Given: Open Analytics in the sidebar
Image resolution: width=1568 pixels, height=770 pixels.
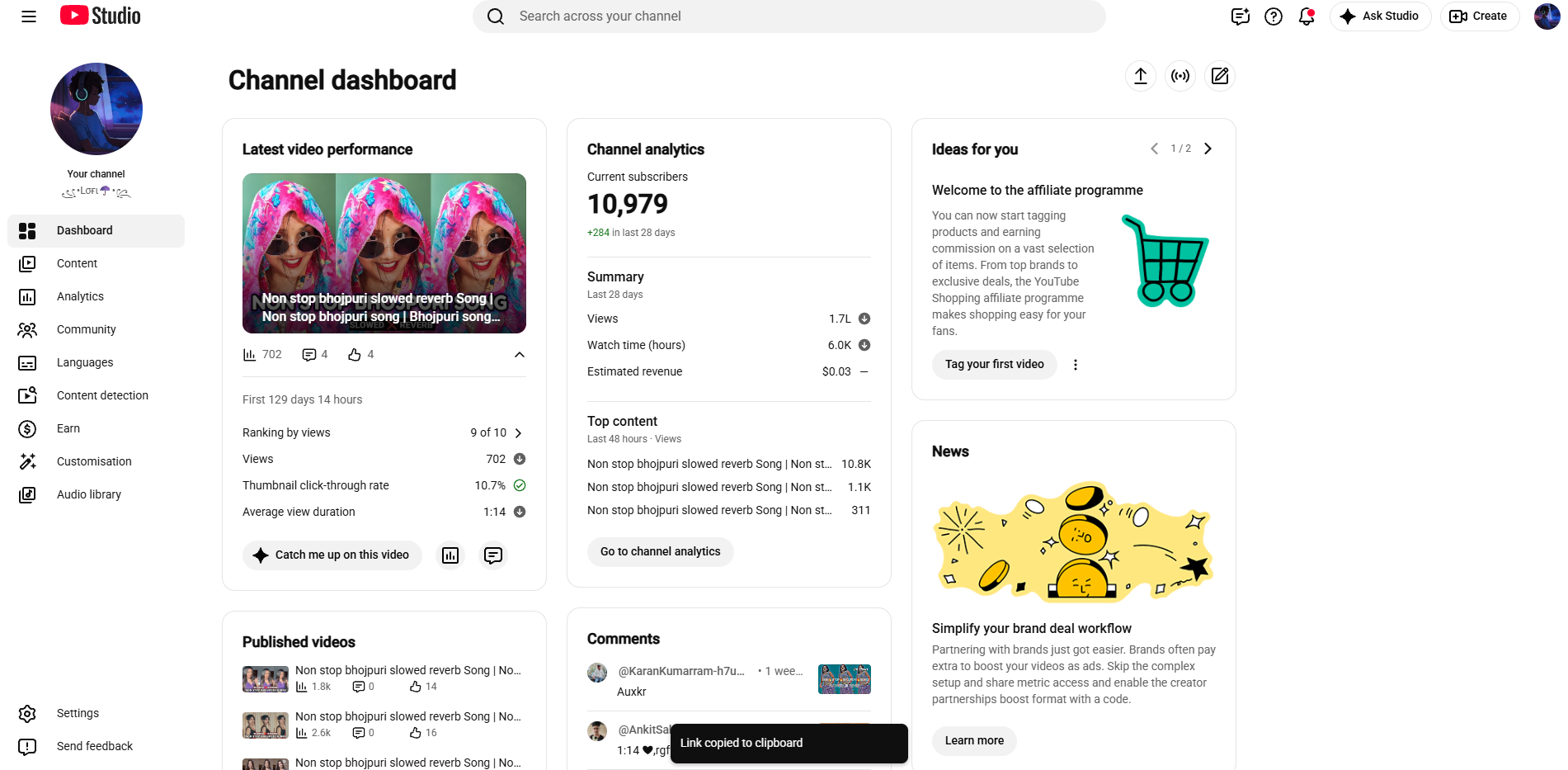Looking at the screenshot, I should coord(96,297).
